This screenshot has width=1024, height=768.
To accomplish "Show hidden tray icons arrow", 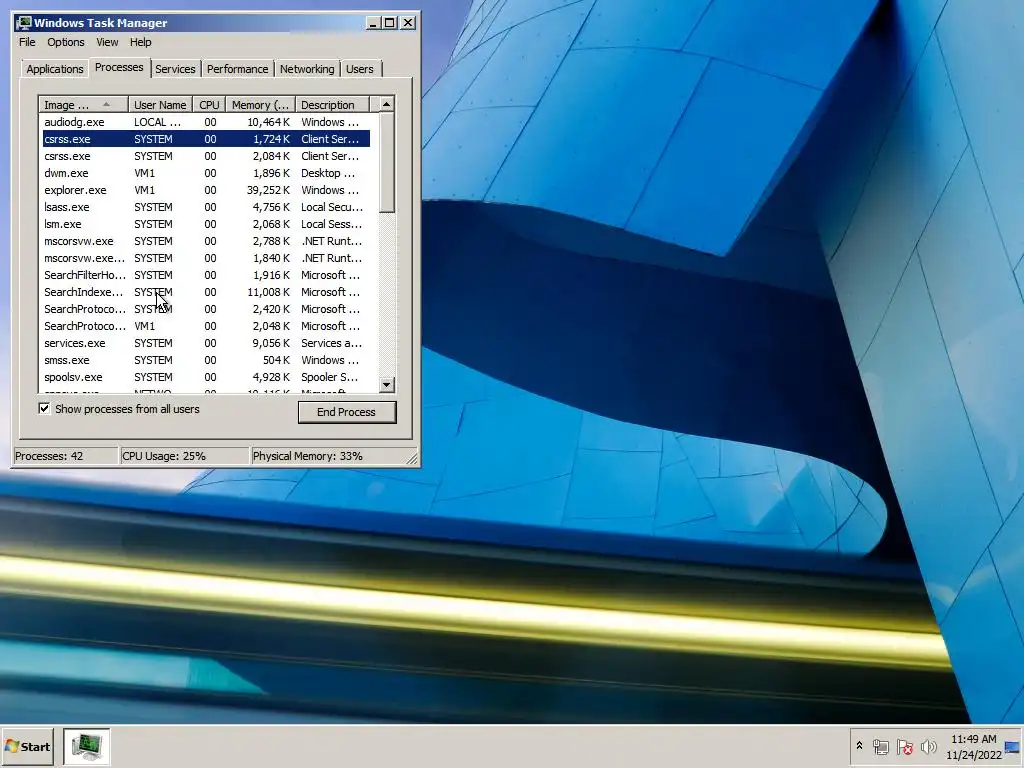I will pyautogui.click(x=859, y=746).
